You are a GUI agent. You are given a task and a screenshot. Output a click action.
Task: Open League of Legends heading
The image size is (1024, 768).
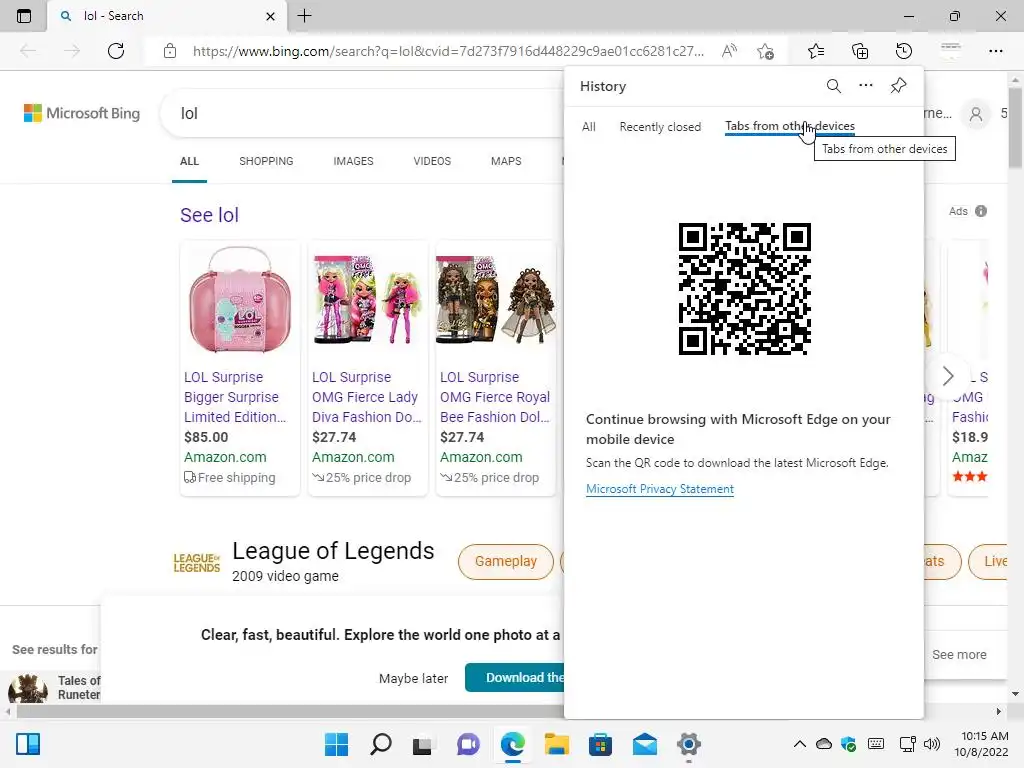tap(333, 551)
